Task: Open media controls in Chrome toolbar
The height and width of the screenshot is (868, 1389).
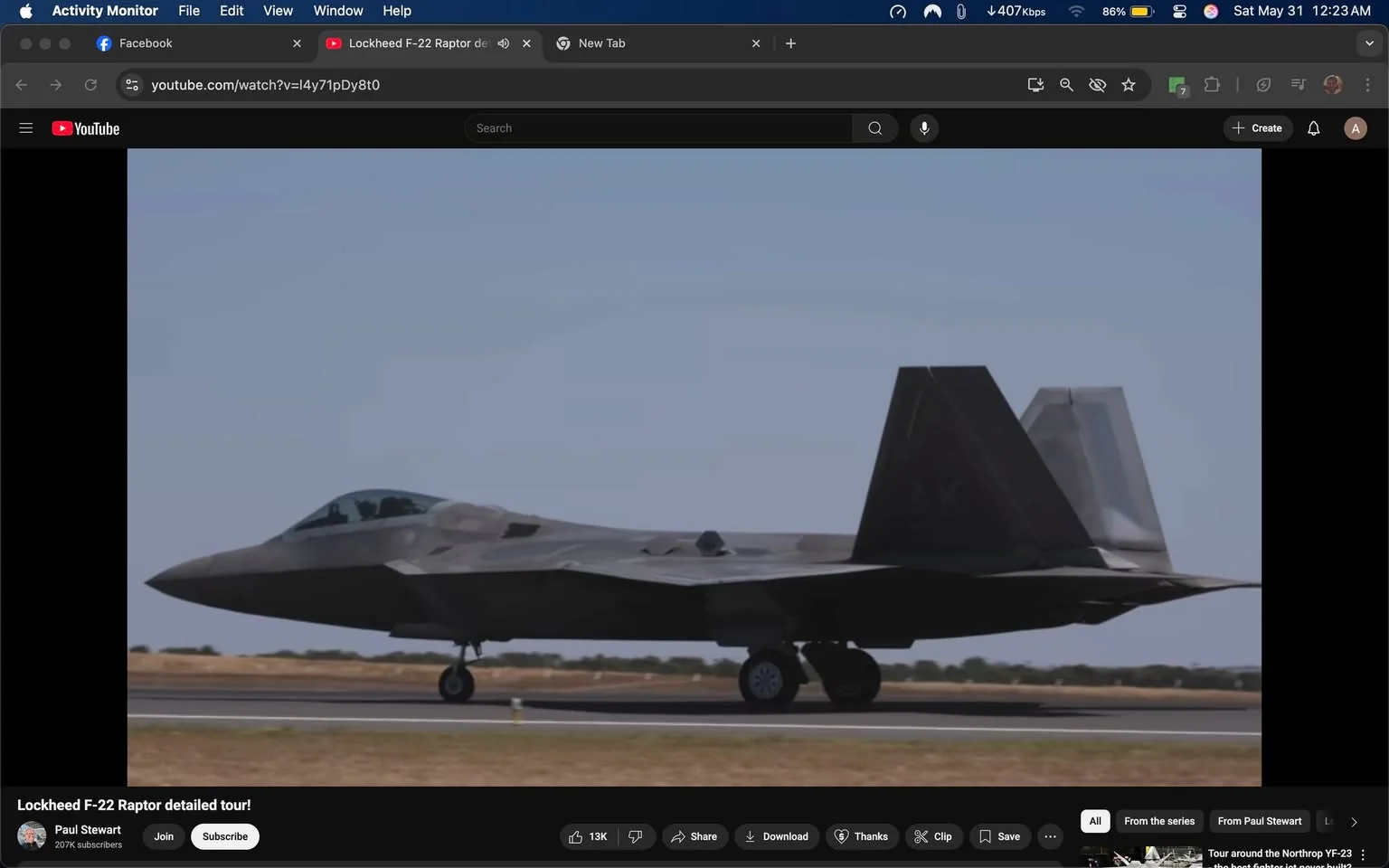Action: 1298,85
